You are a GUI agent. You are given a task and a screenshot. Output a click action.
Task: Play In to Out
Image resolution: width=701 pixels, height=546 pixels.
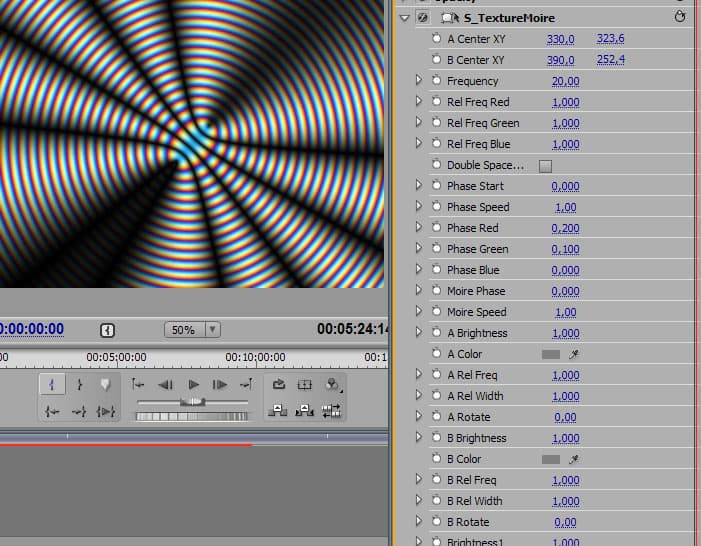pos(106,411)
